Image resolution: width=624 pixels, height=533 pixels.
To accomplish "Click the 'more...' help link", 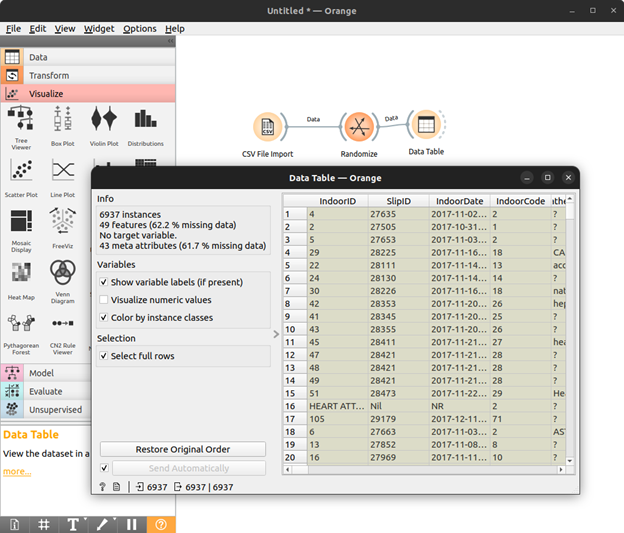I will (x=17, y=471).
